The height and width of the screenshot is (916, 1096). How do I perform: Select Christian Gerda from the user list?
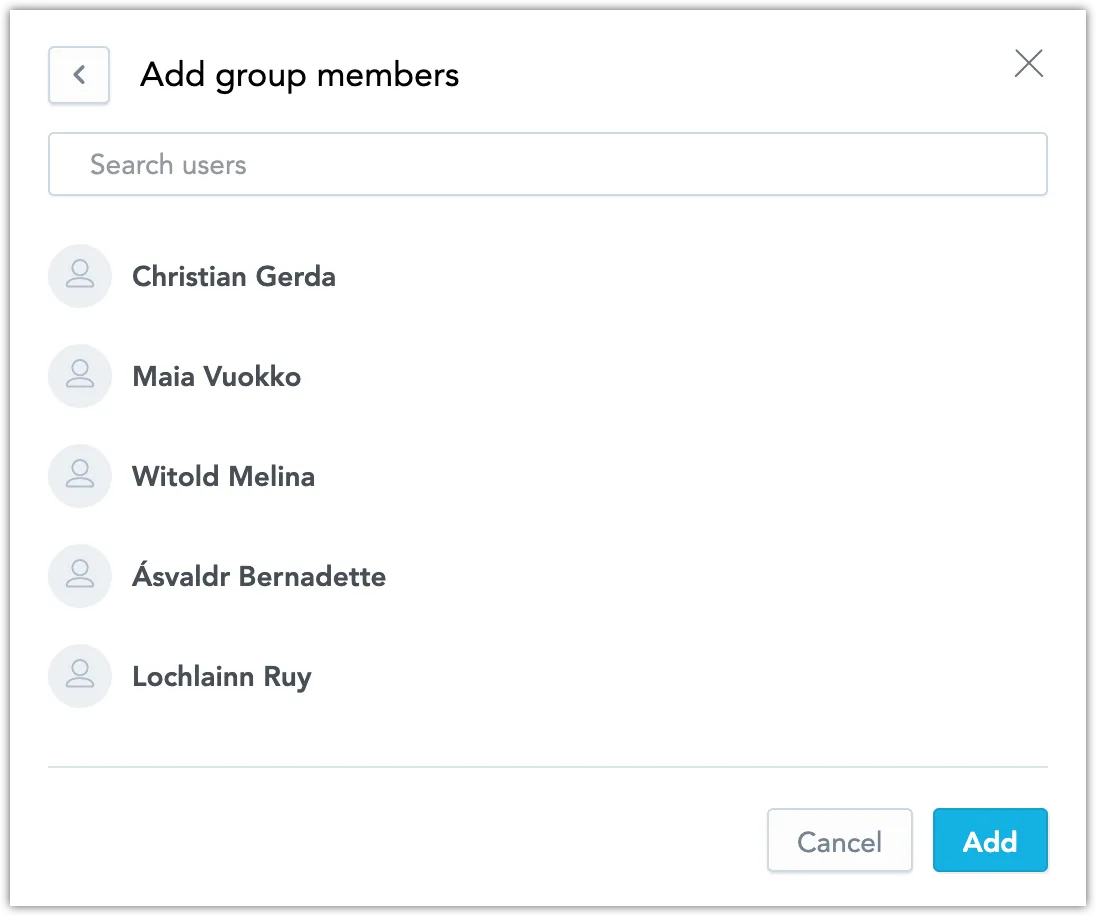[x=233, y=276]
